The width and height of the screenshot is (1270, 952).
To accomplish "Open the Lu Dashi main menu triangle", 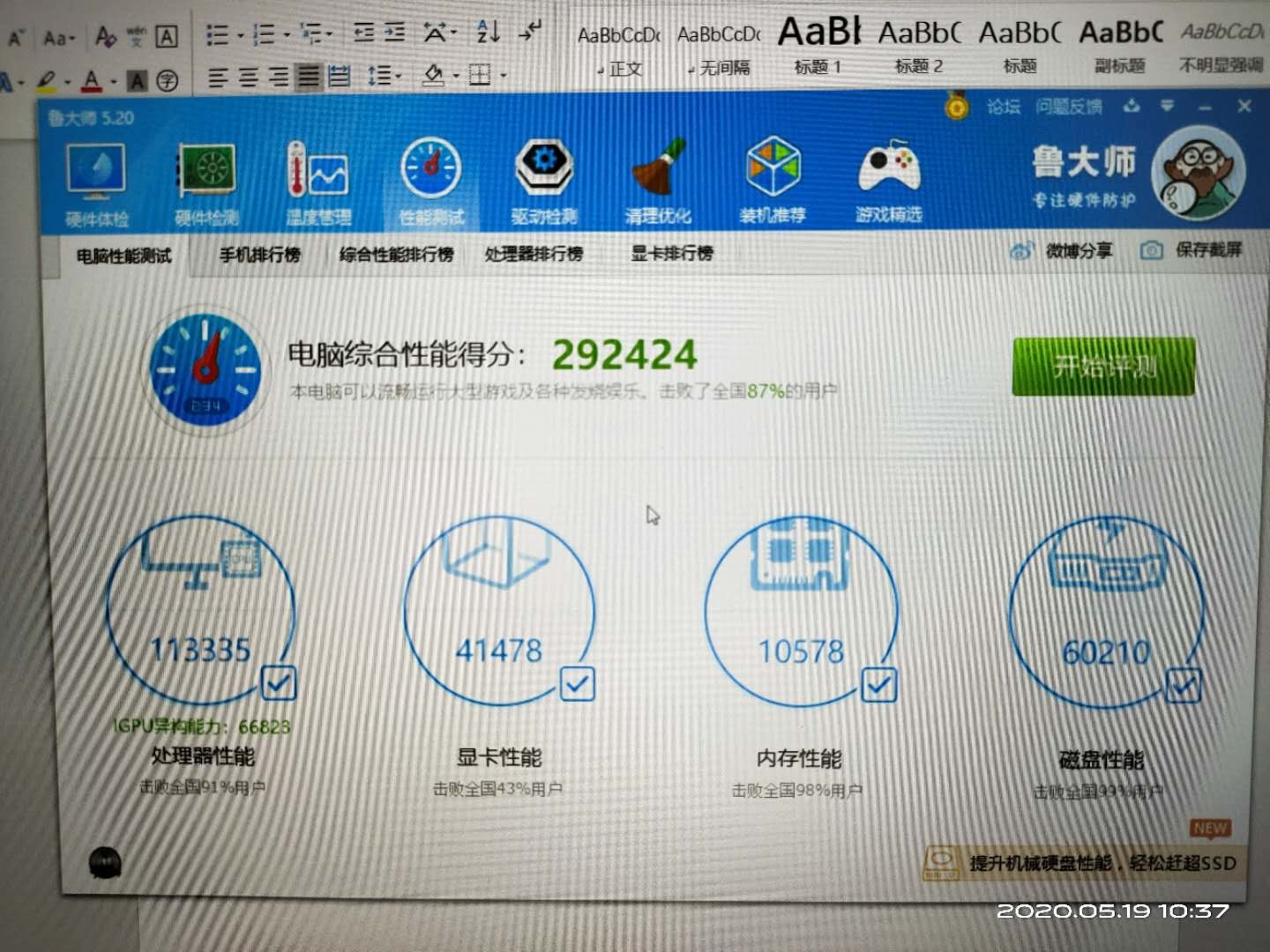I will pos(1168,106).
